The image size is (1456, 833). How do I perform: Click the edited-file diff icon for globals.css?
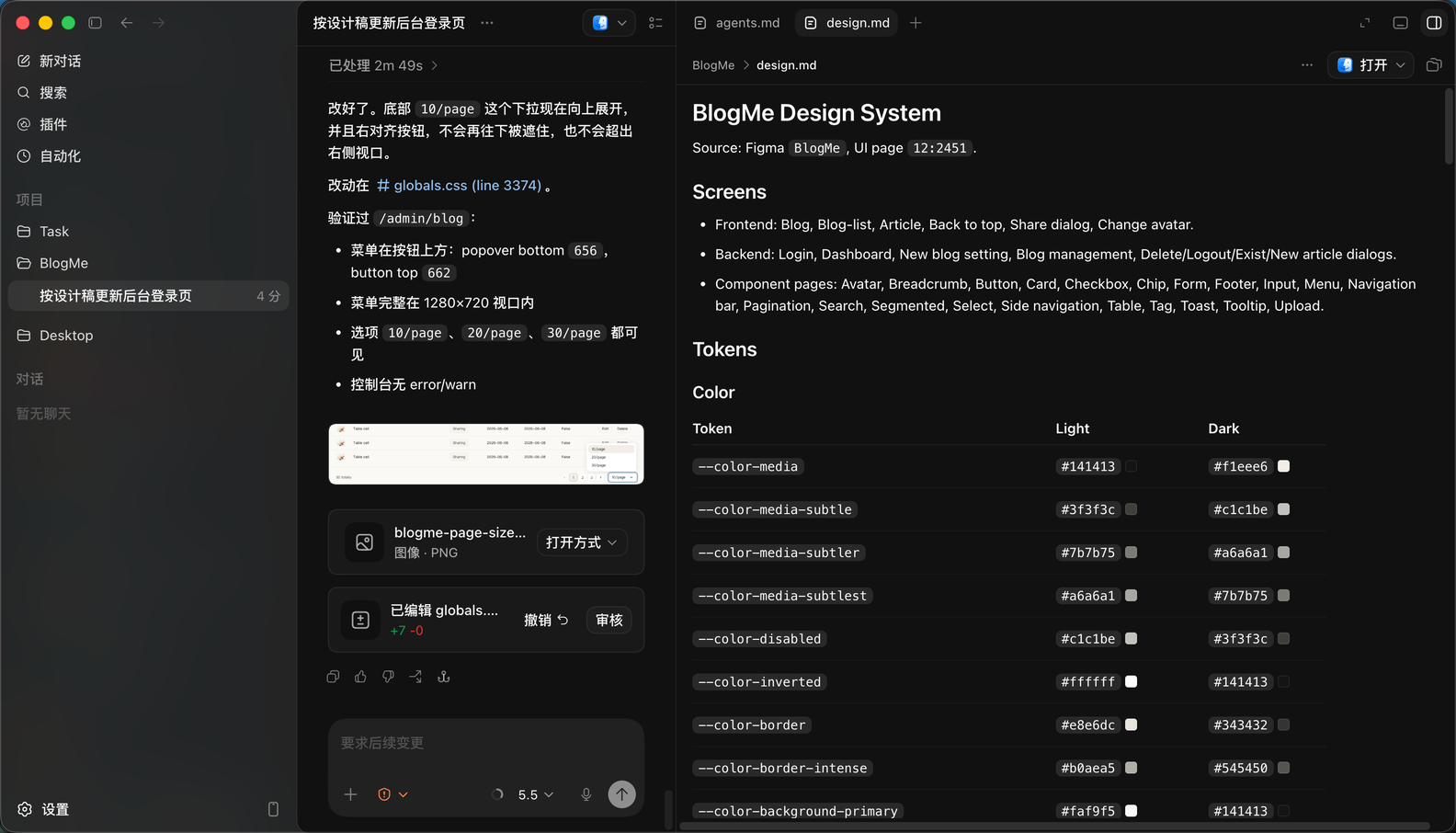(x=360, y=621)
